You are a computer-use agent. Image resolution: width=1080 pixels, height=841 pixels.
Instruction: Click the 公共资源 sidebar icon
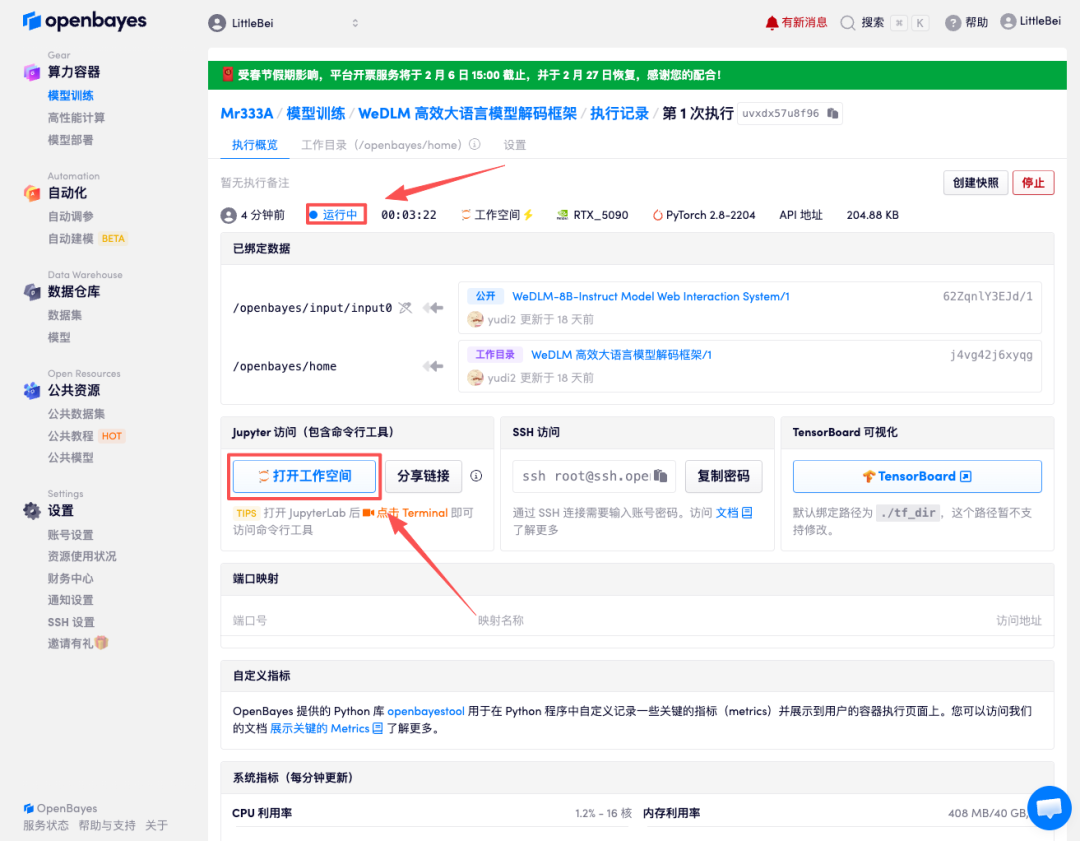(32, 390)
